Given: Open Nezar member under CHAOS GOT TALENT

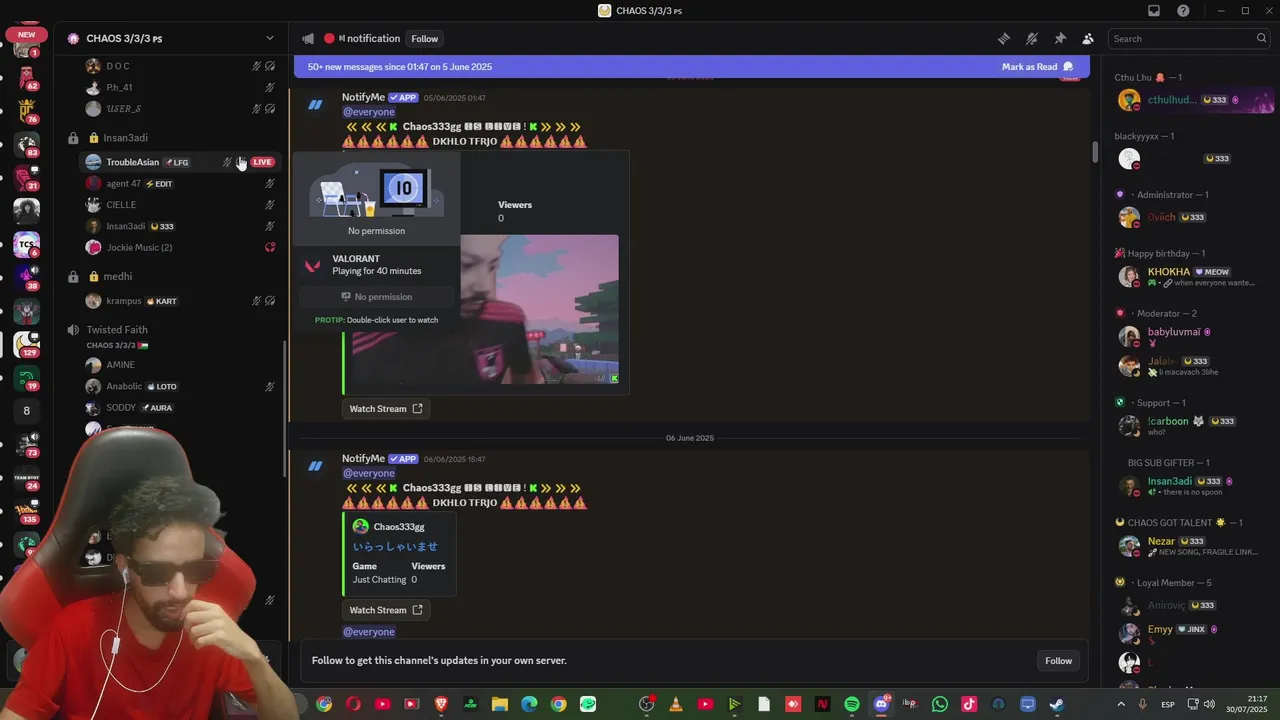Looking at the screenshot, I should point(1193,546).
